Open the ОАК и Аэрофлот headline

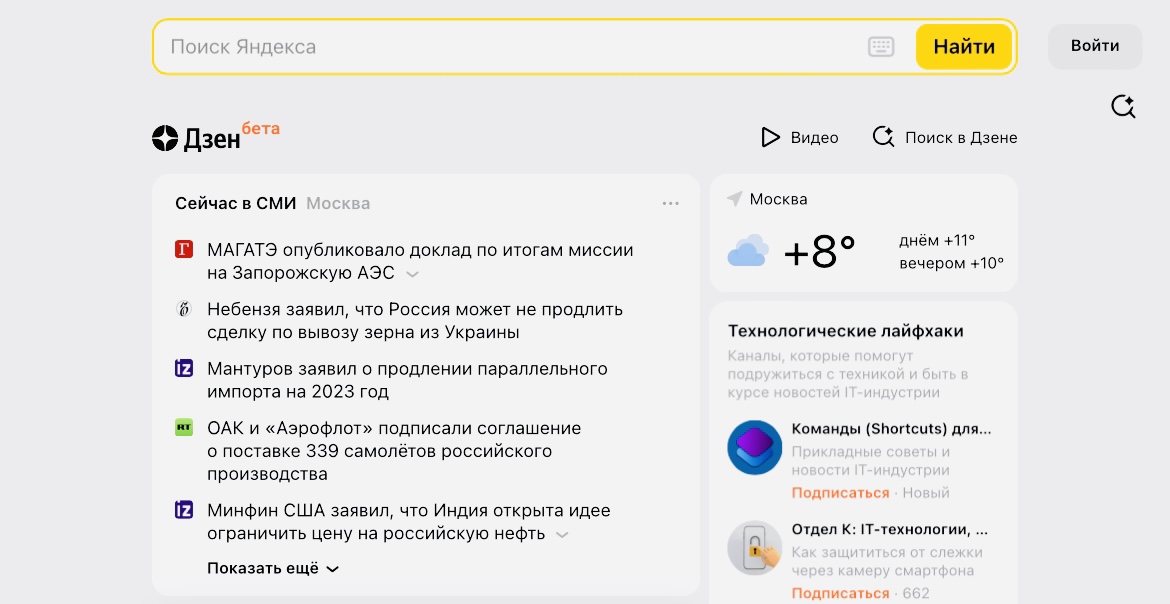[394, 451]
